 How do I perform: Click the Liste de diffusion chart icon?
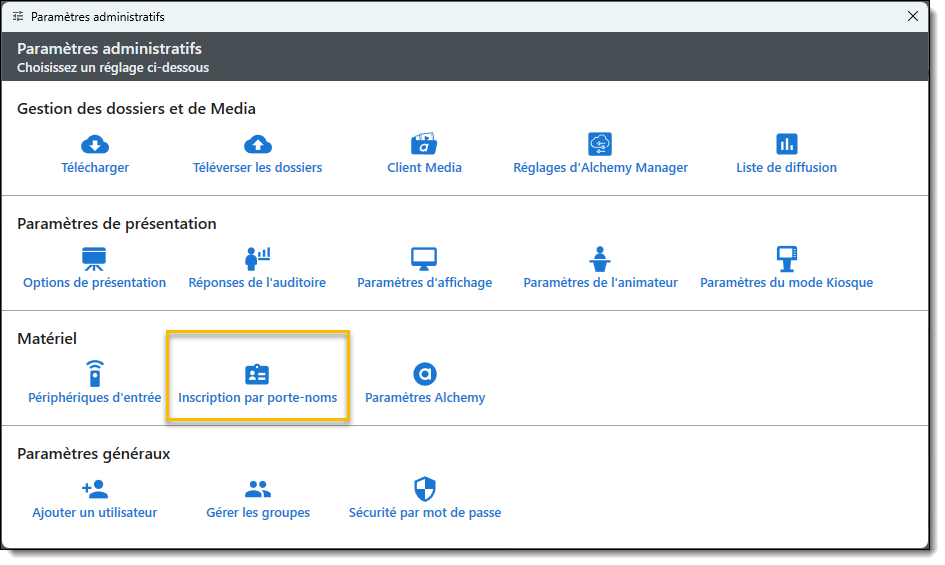coord(786,144)
